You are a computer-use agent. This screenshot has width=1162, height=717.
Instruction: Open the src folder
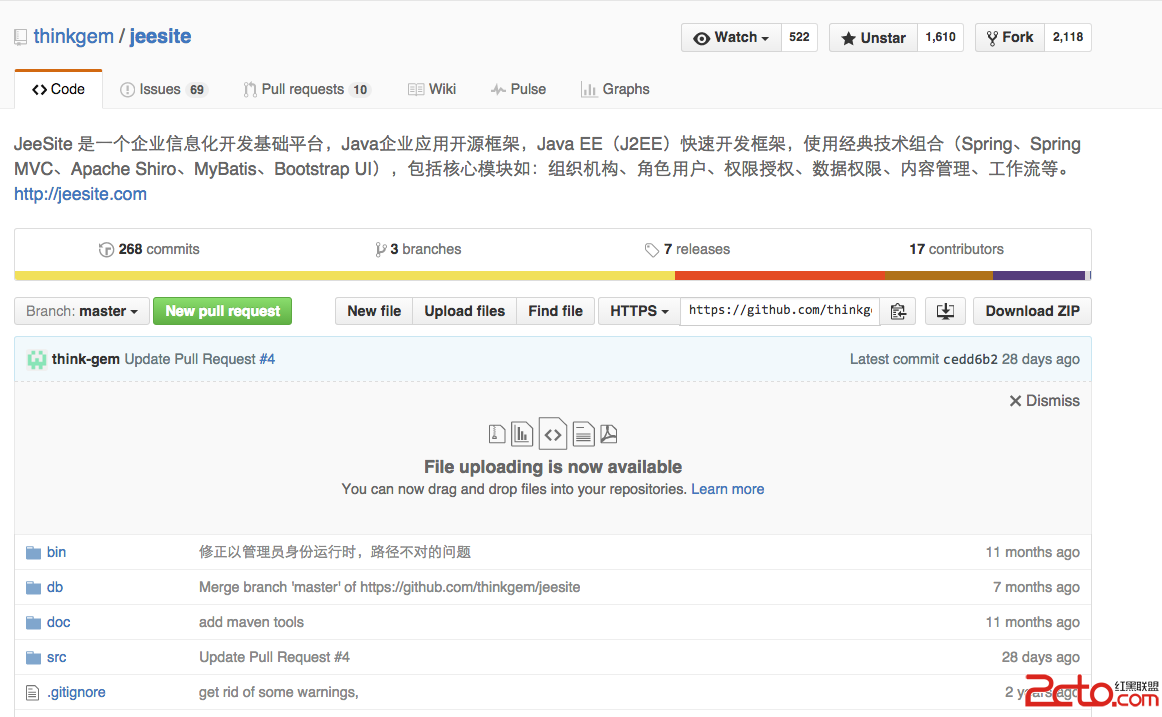click(x=56, y=657)
